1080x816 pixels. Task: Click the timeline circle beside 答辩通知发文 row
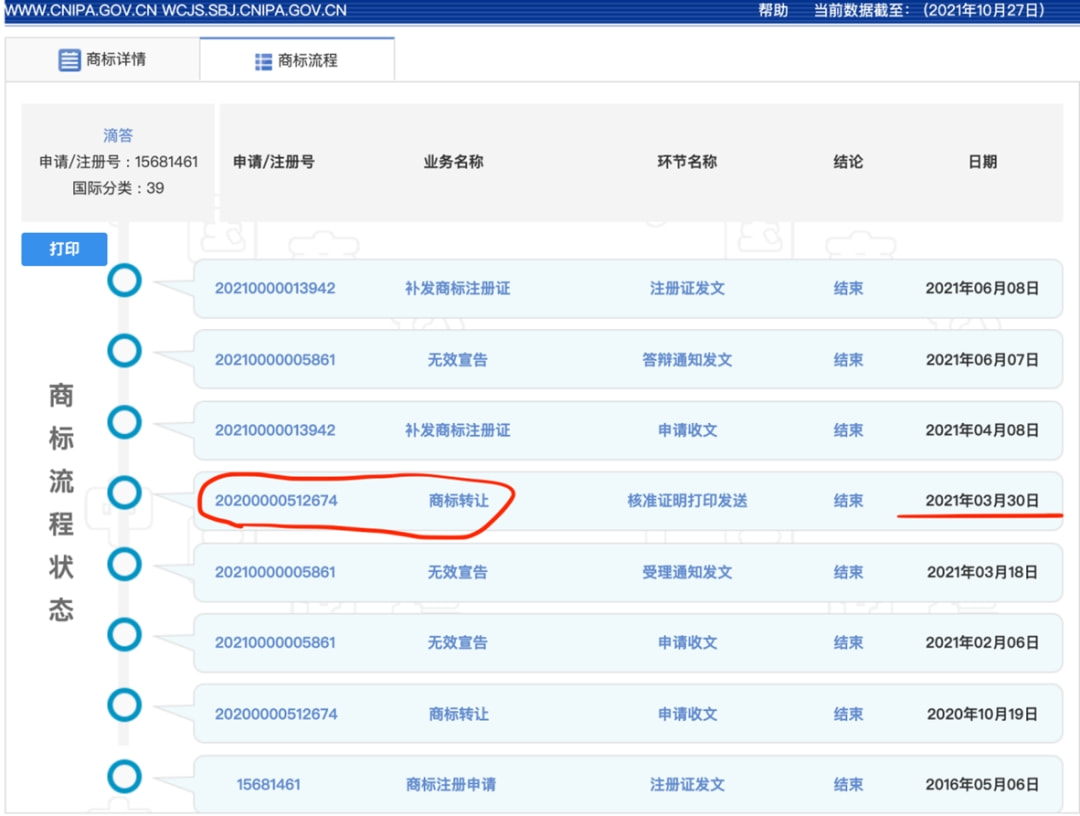(x=124, y=352)
